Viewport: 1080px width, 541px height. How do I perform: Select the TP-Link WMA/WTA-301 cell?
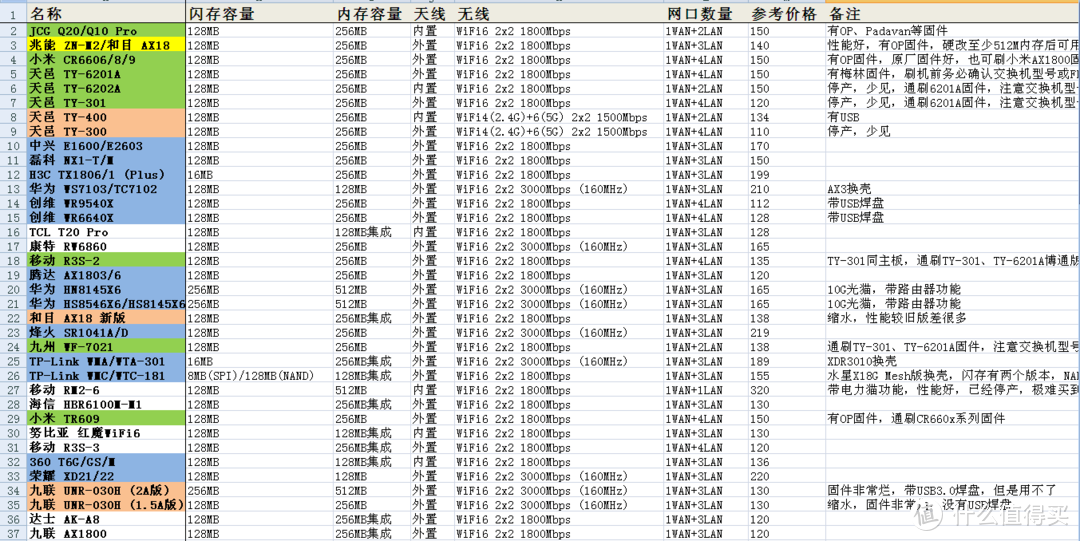(x=106, y=361)
